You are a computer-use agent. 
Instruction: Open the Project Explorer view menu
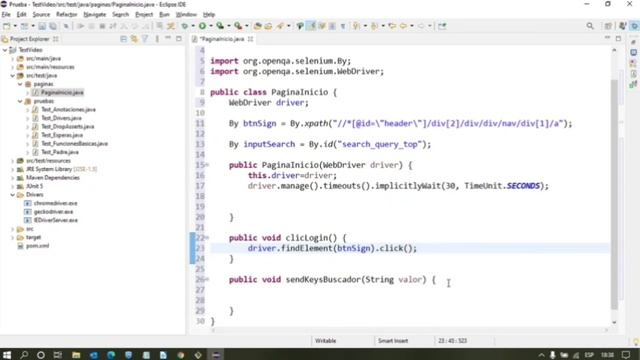(x=157, y=39)
